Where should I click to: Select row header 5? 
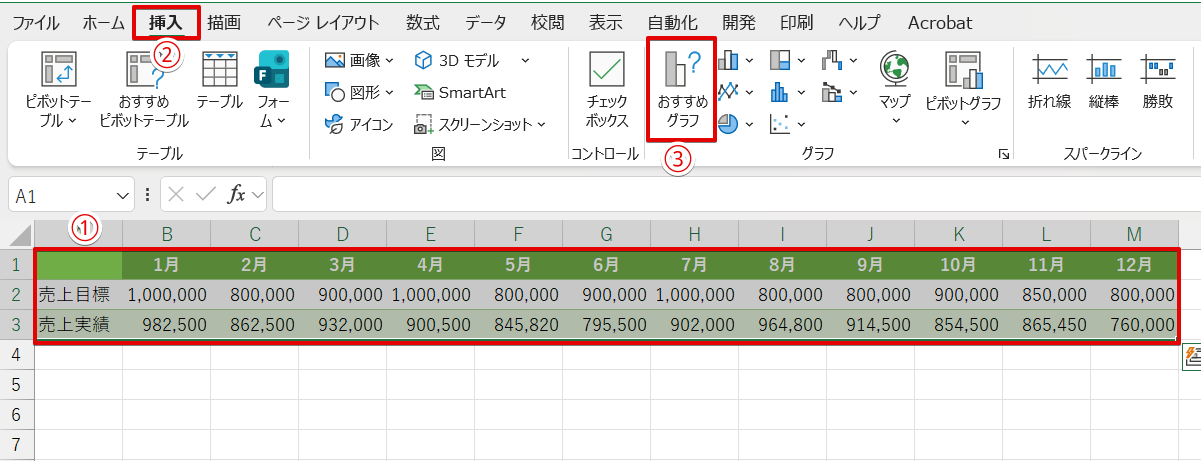pyautogui.click(x=17, y=385)
